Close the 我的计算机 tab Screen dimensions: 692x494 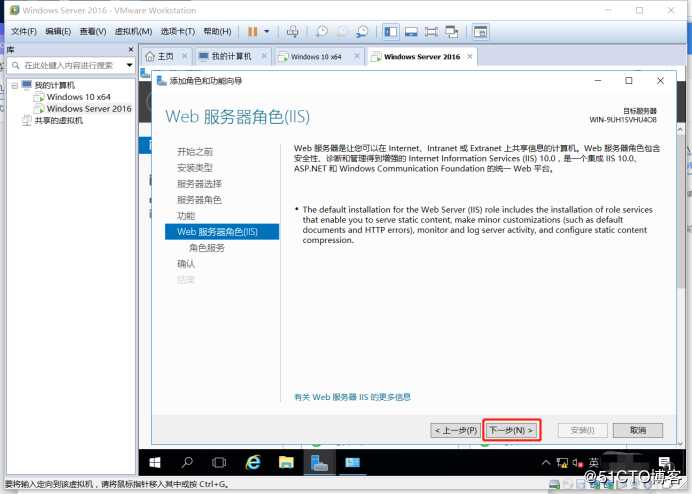pos(264,56)
